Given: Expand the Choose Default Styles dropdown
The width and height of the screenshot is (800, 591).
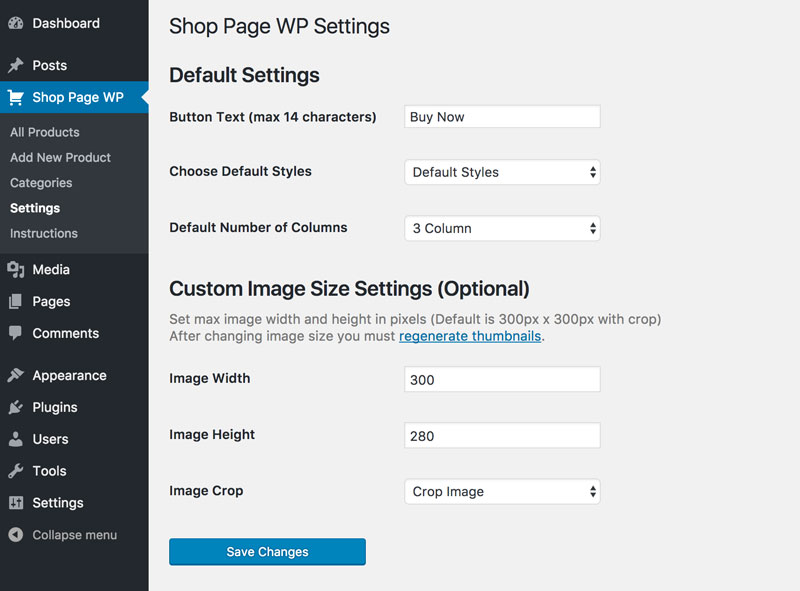Looking at the screenshot, I should [502, 172].
